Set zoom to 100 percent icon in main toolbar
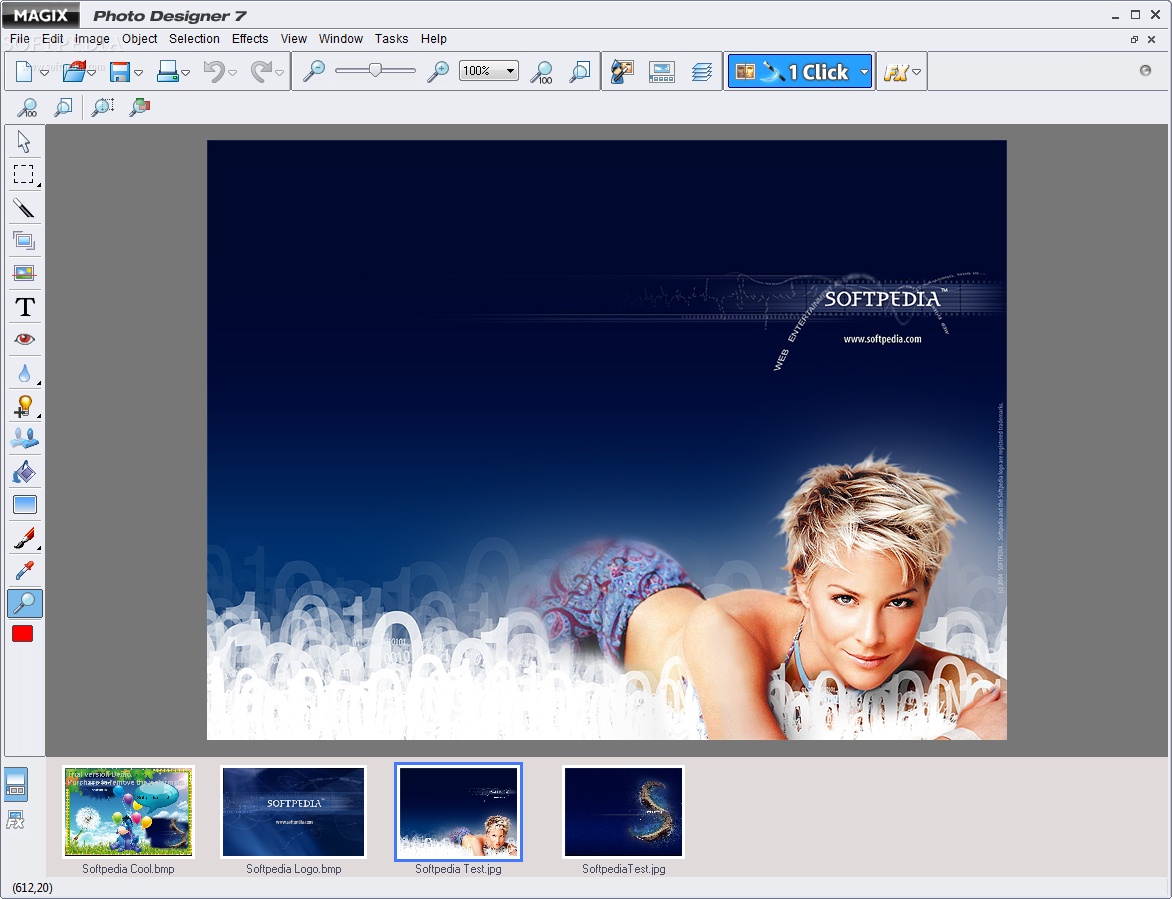Image resolution: width=1172 pixels, height=899 pixels. pos(540,72)
